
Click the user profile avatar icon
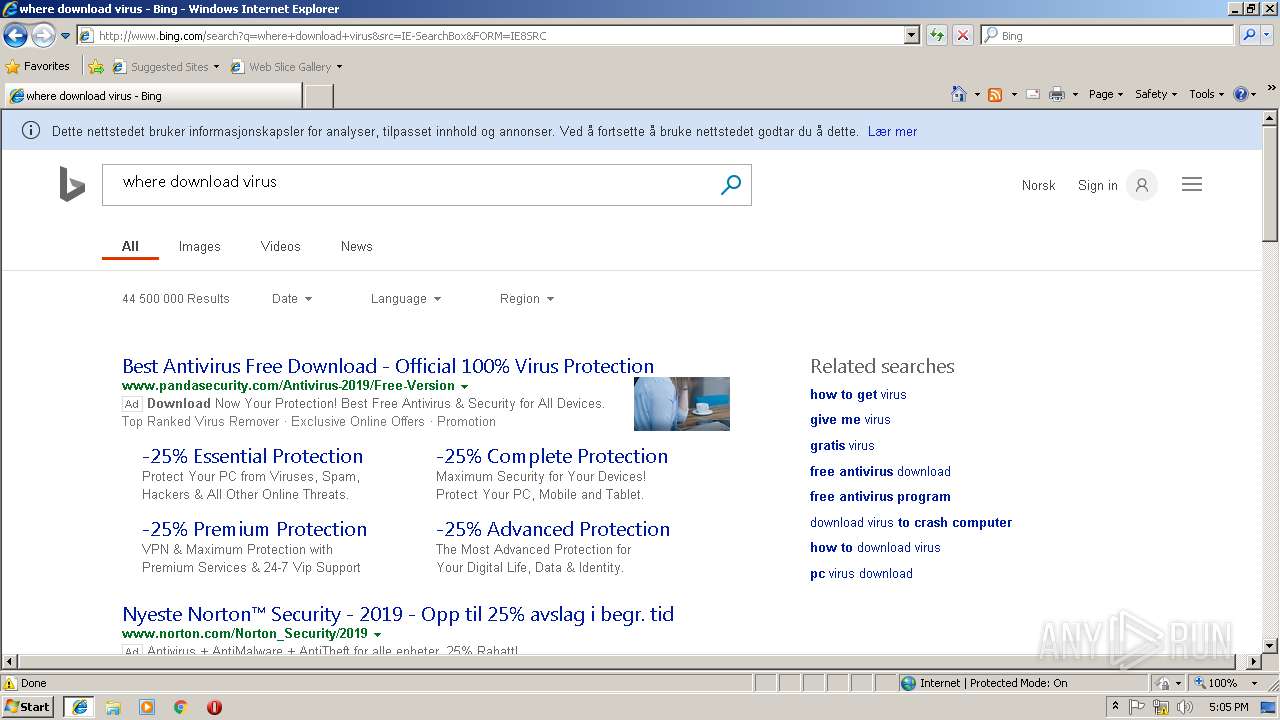(1141, 185)
